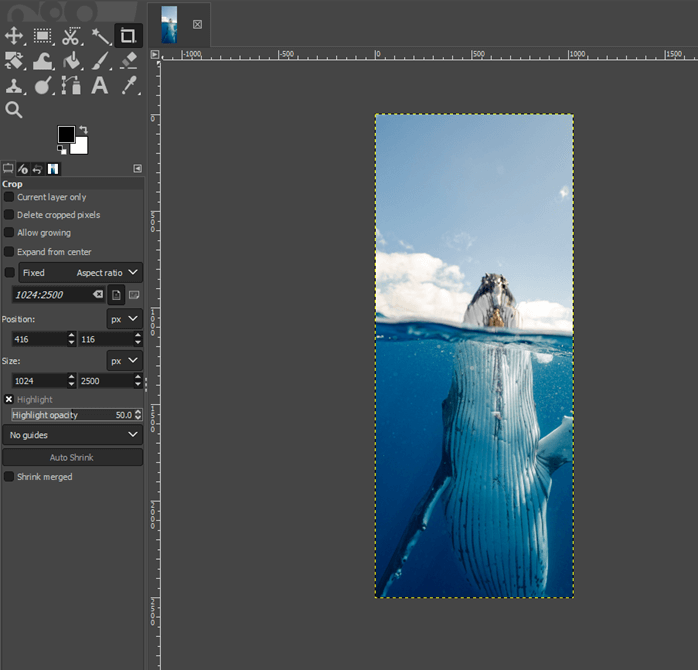This screenshot has height=670, width=698.
Task: Click the Auto Shrink button
Action: click(73, 457)
